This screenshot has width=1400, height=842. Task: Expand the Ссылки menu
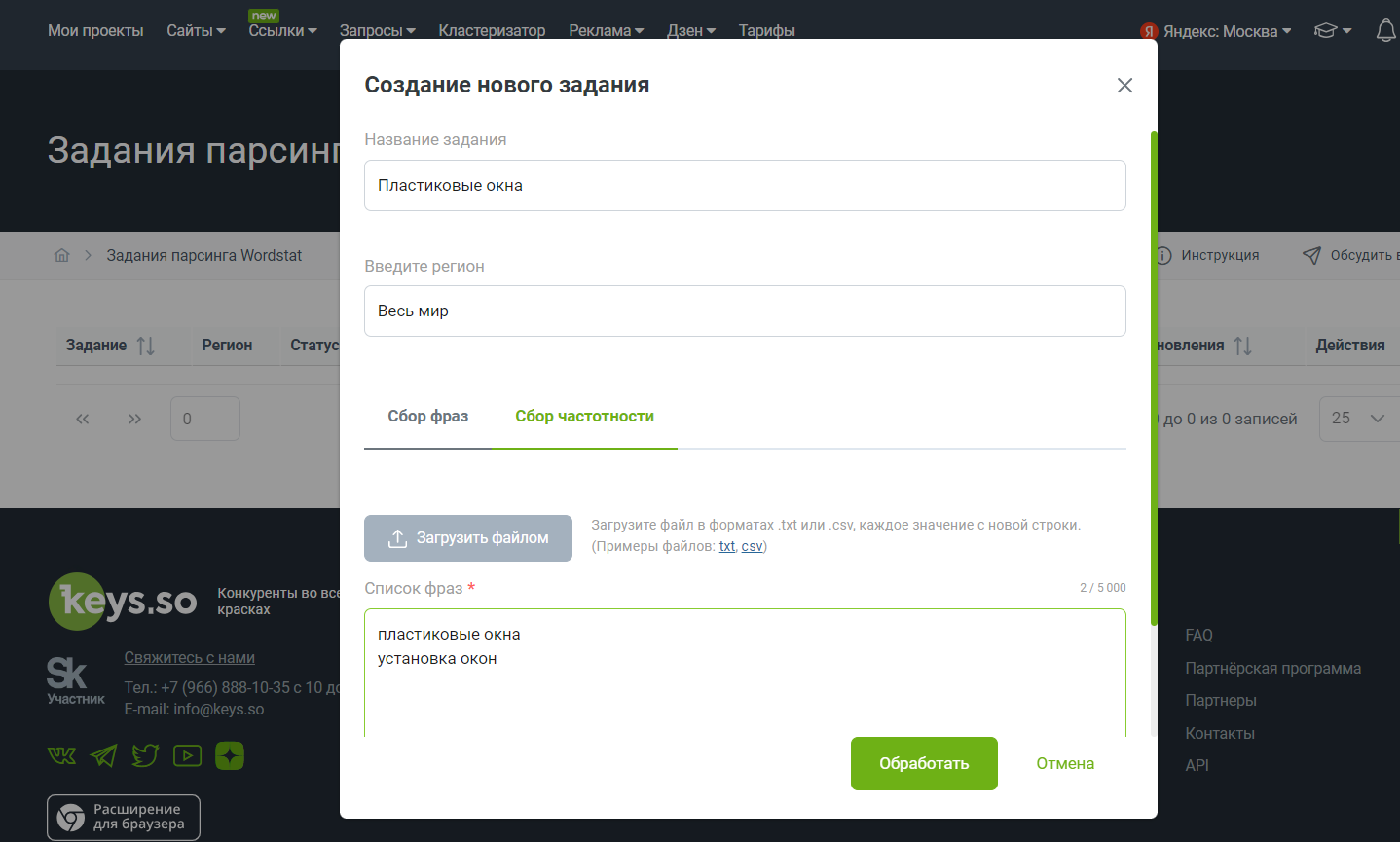pyautogui.click(x=282, y=31)
